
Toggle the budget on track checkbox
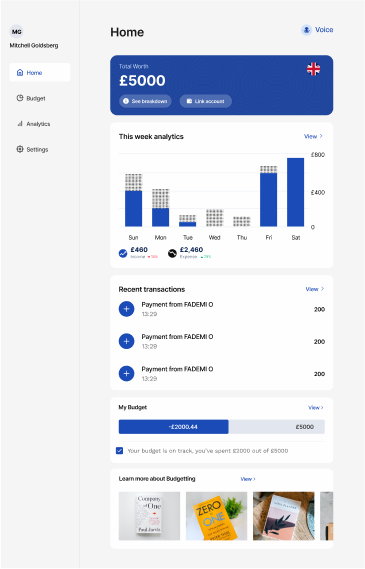pos(119,450)
